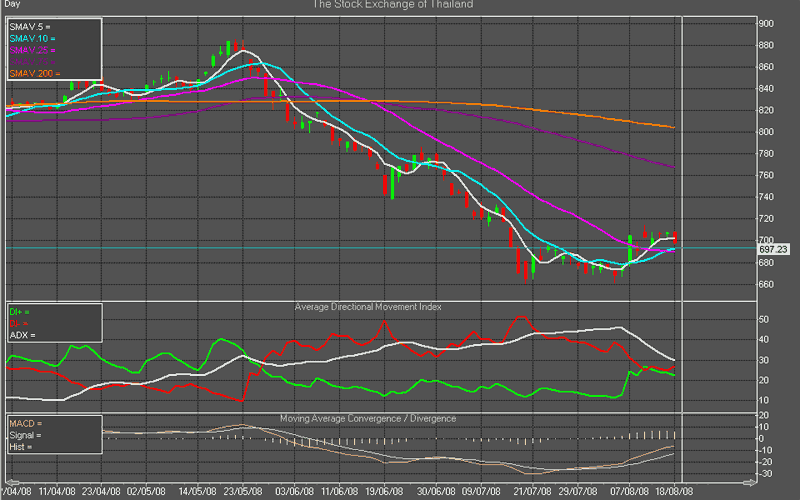Click the 800 price axis label

coord(766,132)
